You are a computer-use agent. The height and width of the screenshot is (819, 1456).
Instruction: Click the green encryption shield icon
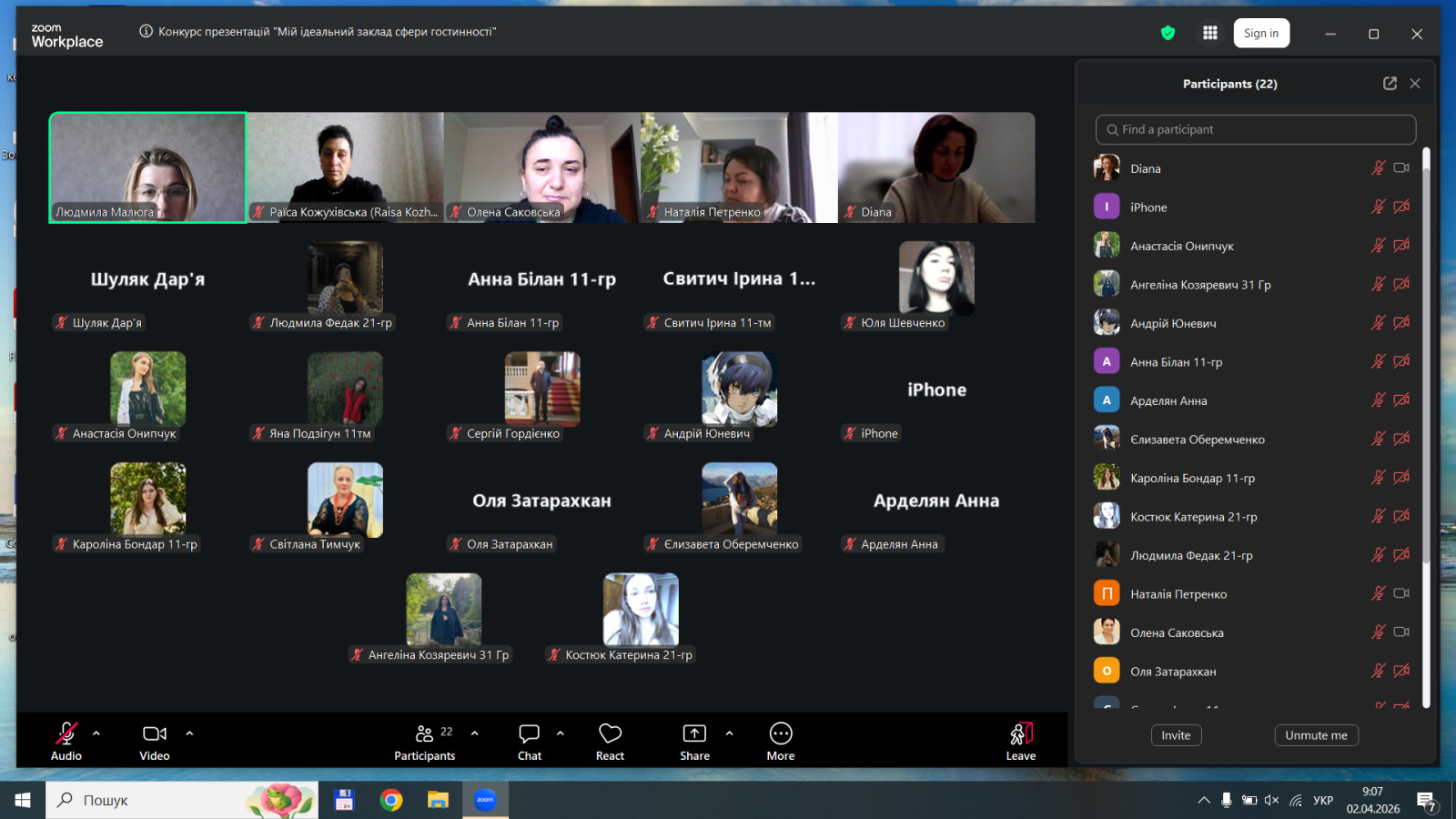[1168, 34]
